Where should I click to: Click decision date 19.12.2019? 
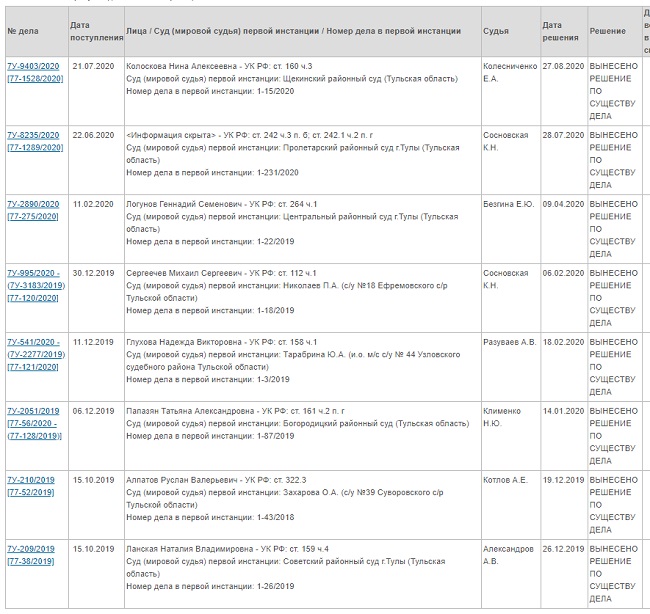[562, 480]
